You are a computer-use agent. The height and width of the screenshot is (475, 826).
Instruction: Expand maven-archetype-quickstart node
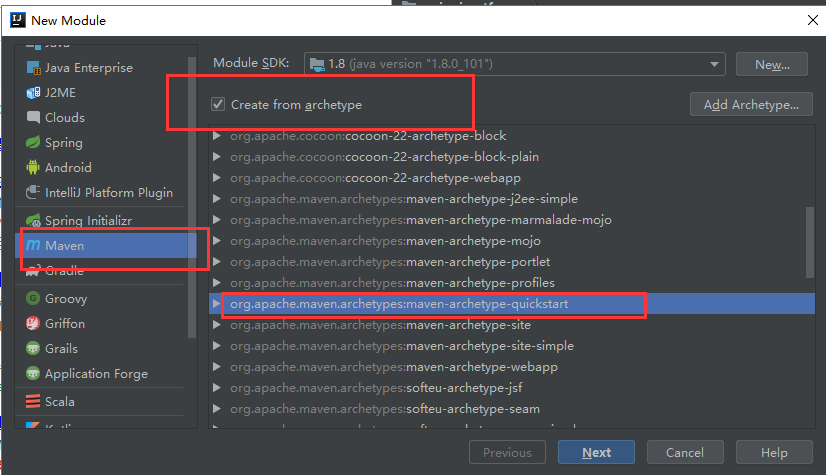coord(217,304)
